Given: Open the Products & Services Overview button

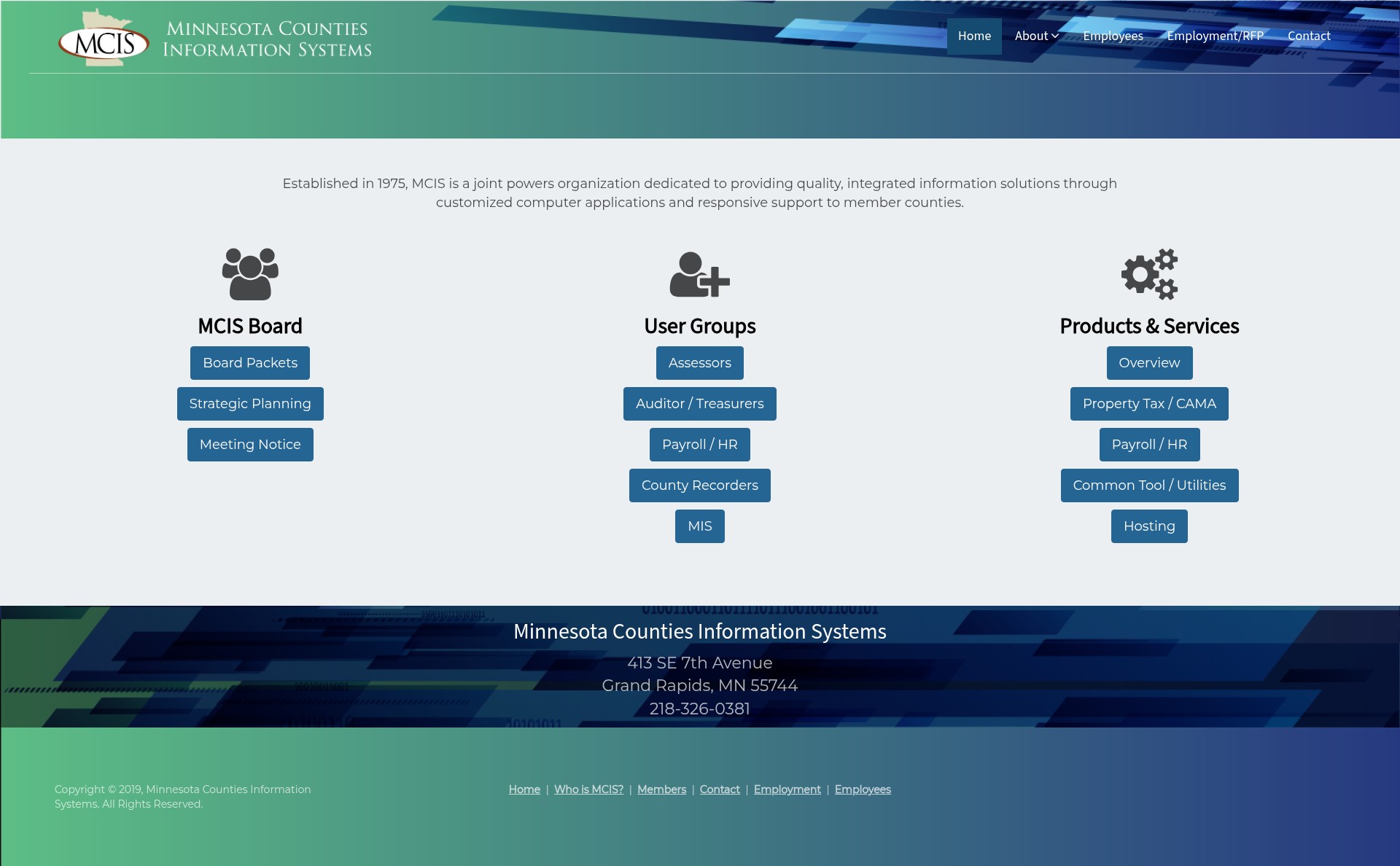Looking at the screenshot, I should click(x=1149, y=363).
